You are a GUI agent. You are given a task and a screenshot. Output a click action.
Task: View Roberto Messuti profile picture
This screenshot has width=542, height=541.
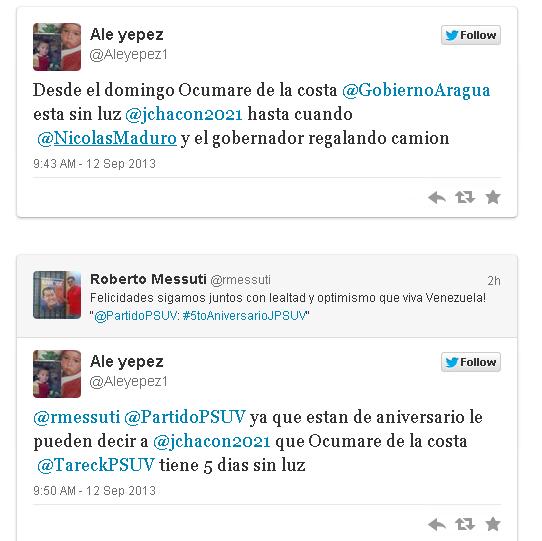click(x=57, y=295)
